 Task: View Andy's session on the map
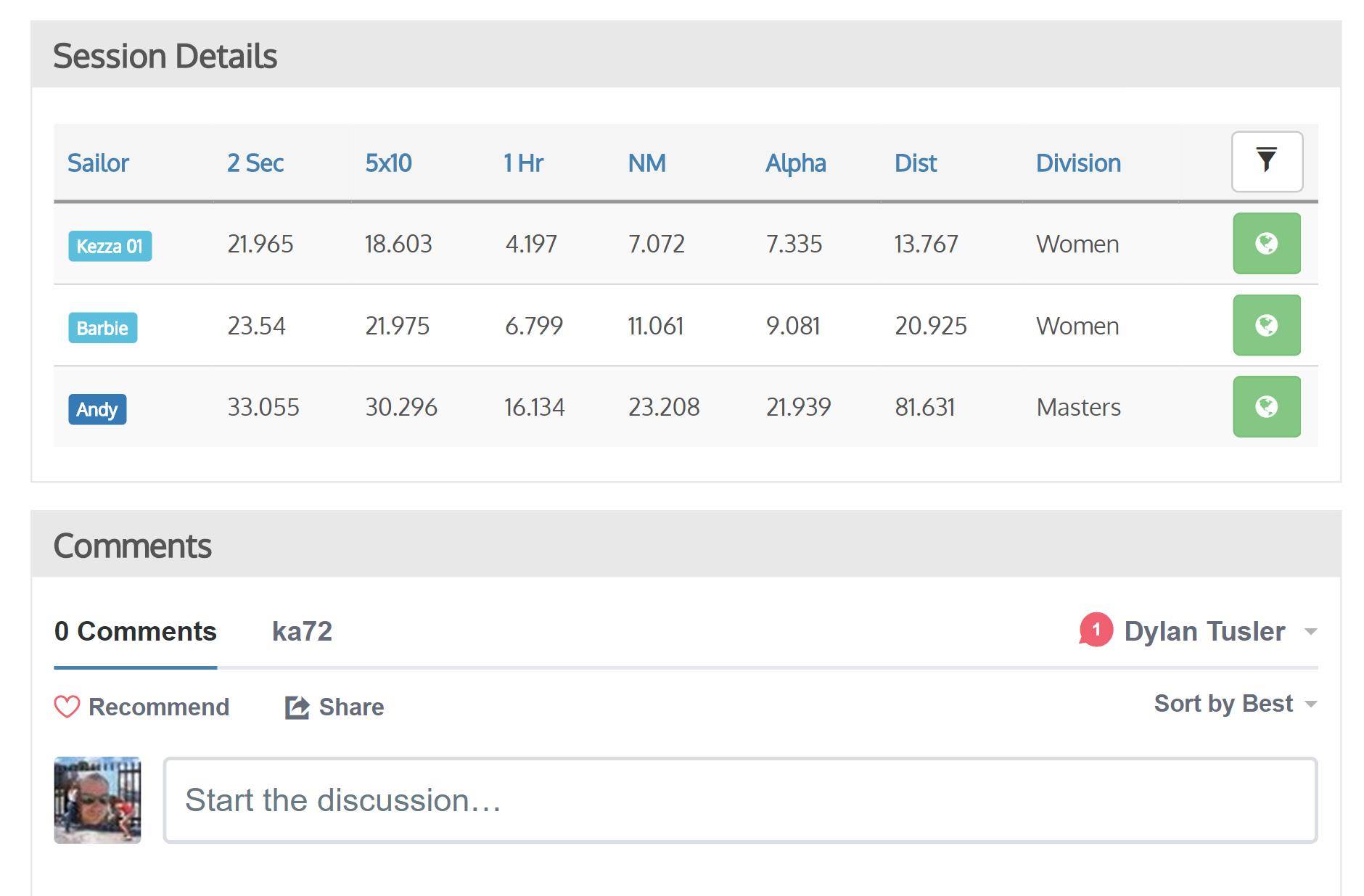pos(1267,406)
